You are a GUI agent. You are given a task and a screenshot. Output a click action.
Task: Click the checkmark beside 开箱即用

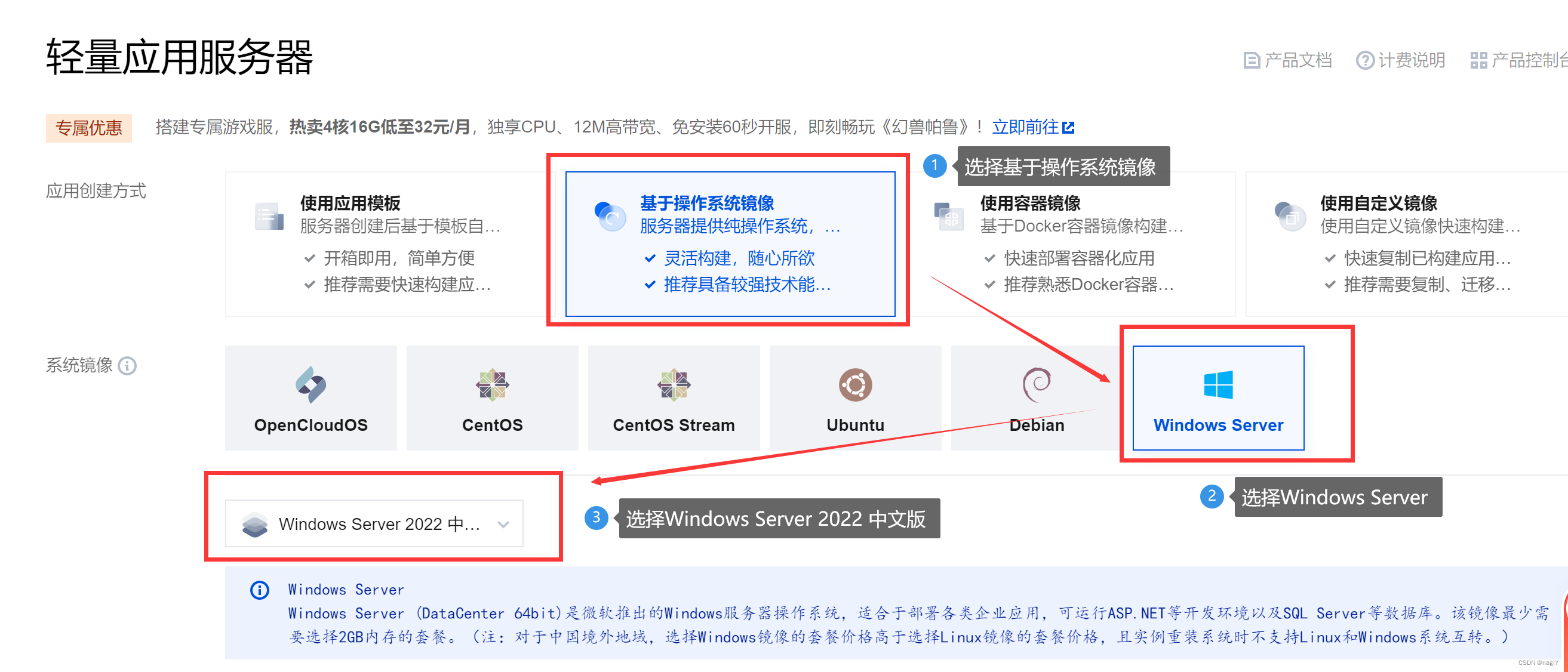click(310, 258)
